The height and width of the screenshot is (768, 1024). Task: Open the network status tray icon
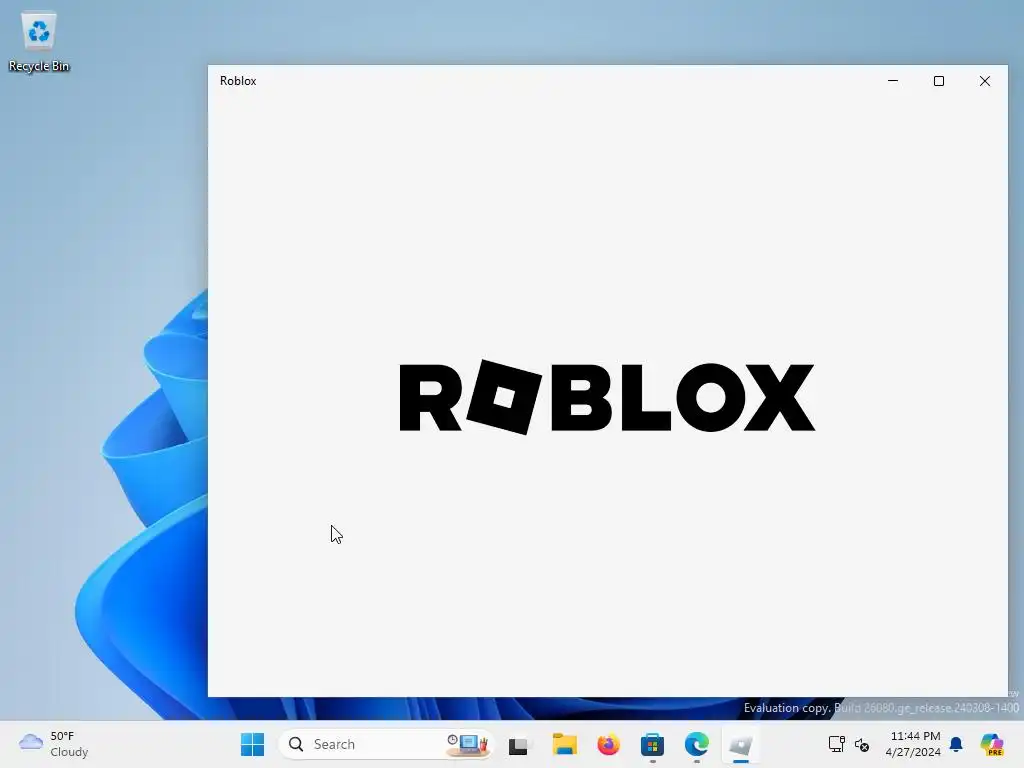click(x=837, y=744)
